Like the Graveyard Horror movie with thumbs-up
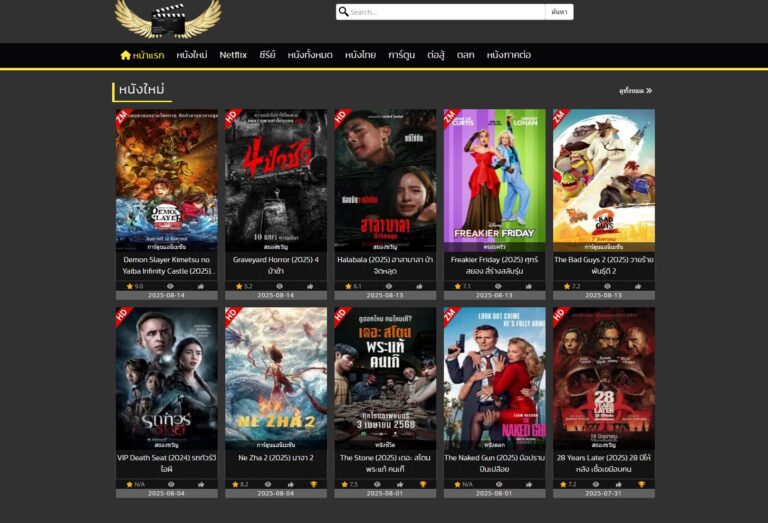The image size is (768, 523). (x=310, y=286)
